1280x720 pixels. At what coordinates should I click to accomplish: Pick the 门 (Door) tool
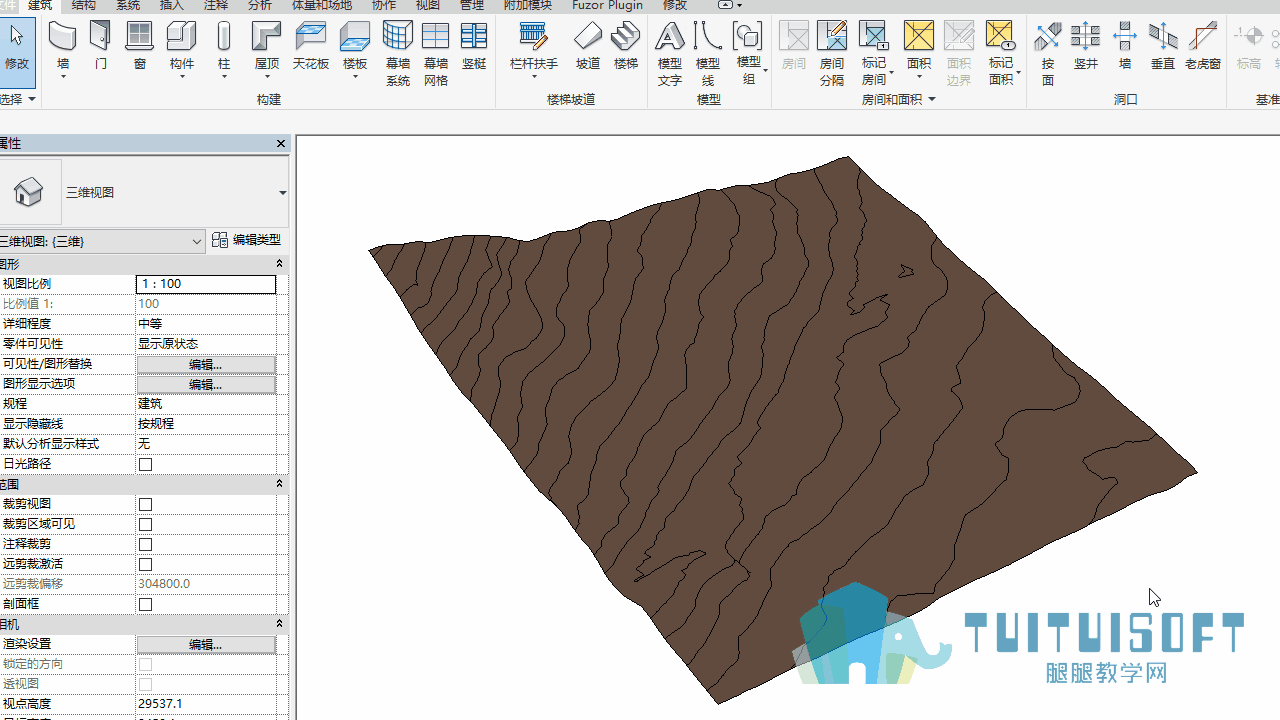point(101,48)
